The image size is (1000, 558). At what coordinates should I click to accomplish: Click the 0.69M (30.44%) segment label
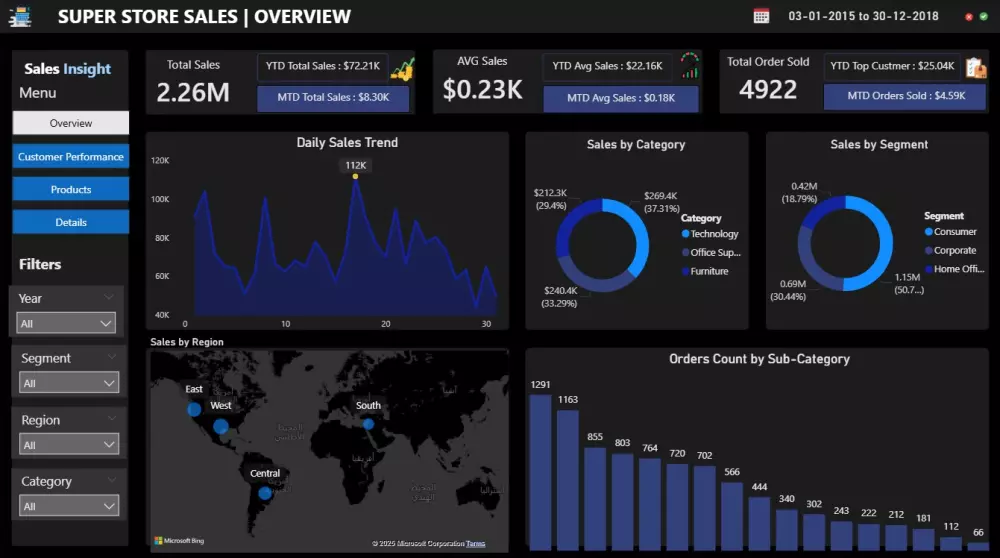click(x=788, y=290)
